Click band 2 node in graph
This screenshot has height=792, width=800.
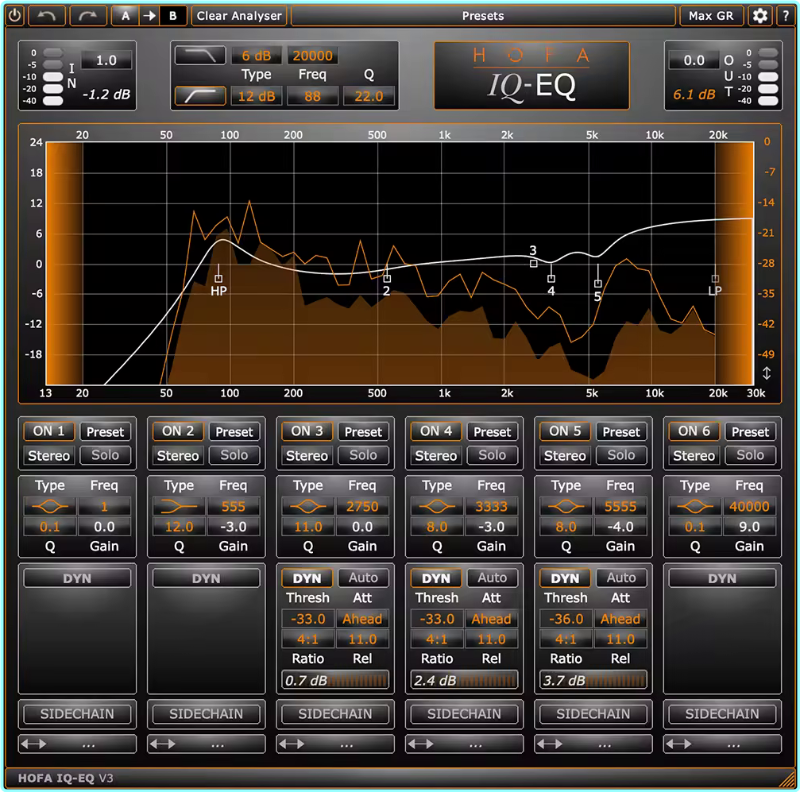(x=387, y=279)
